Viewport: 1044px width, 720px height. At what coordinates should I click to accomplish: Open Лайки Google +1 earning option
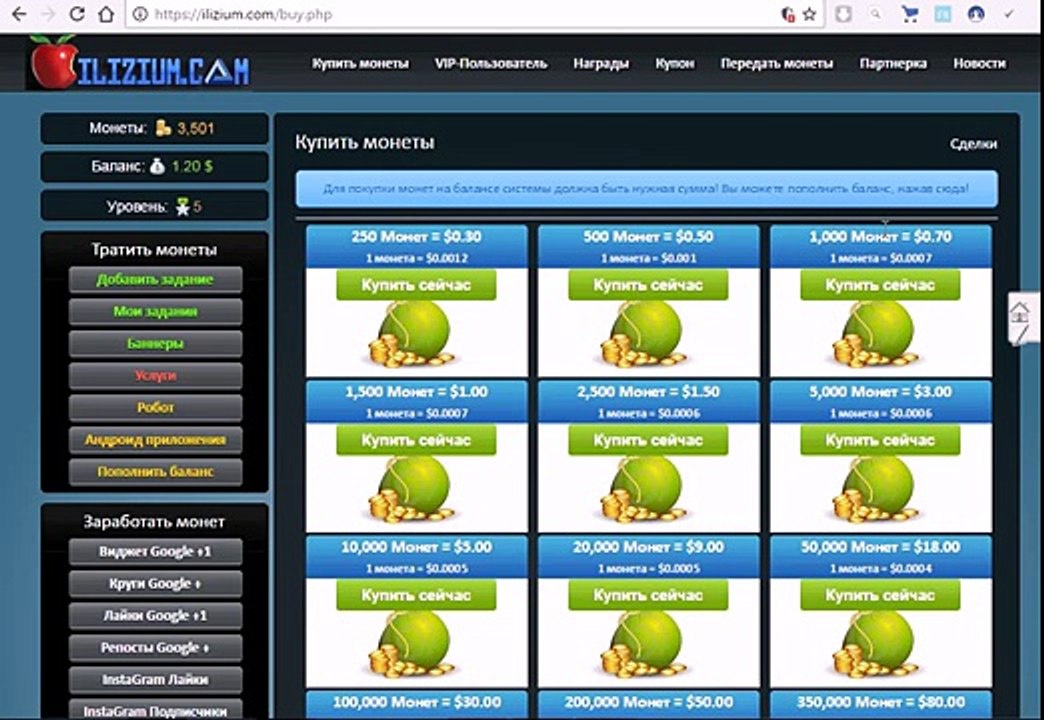click(155, 615)
